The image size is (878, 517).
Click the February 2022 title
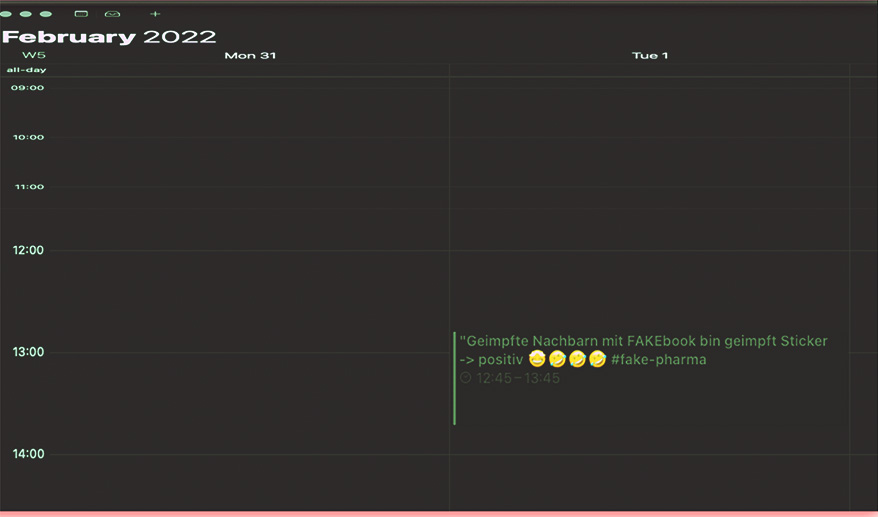click(x=109, y=37)
